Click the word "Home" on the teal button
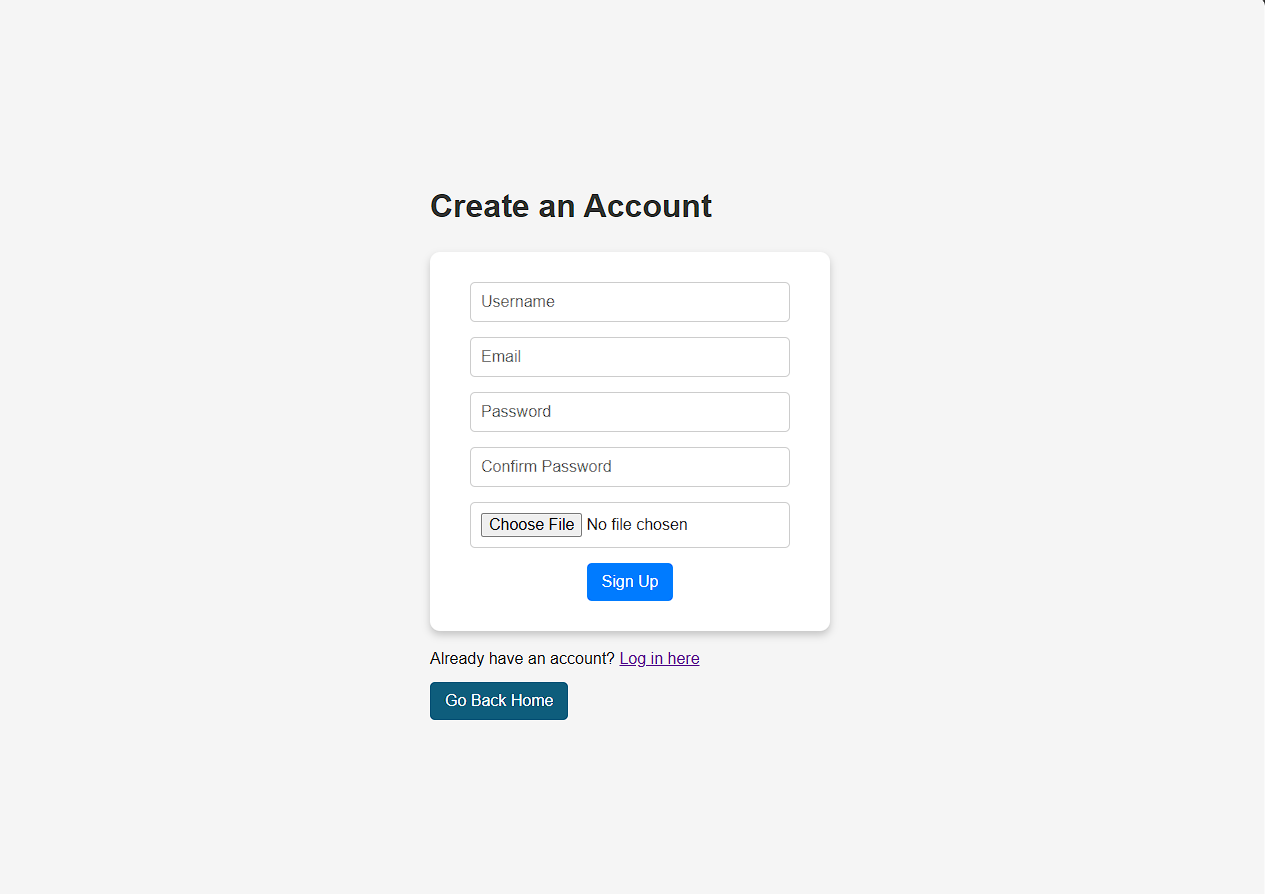Viewport: 1265px width, 894px height. click(x=532, y=701)
